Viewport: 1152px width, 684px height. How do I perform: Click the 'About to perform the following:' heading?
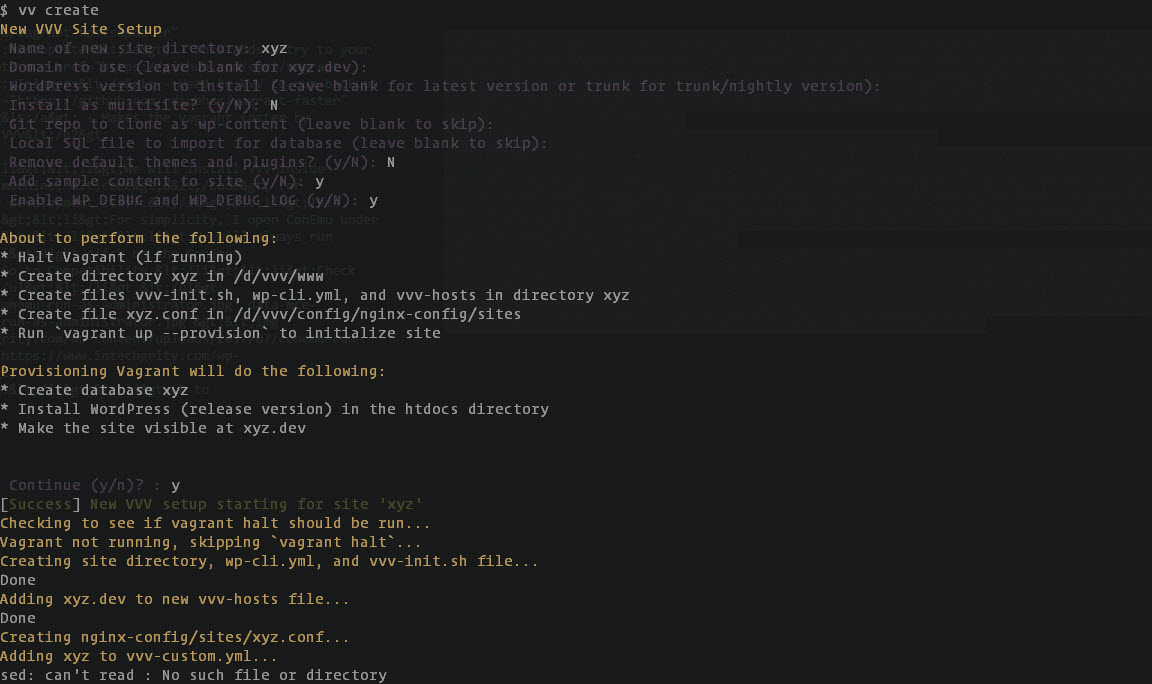[139, 238]
